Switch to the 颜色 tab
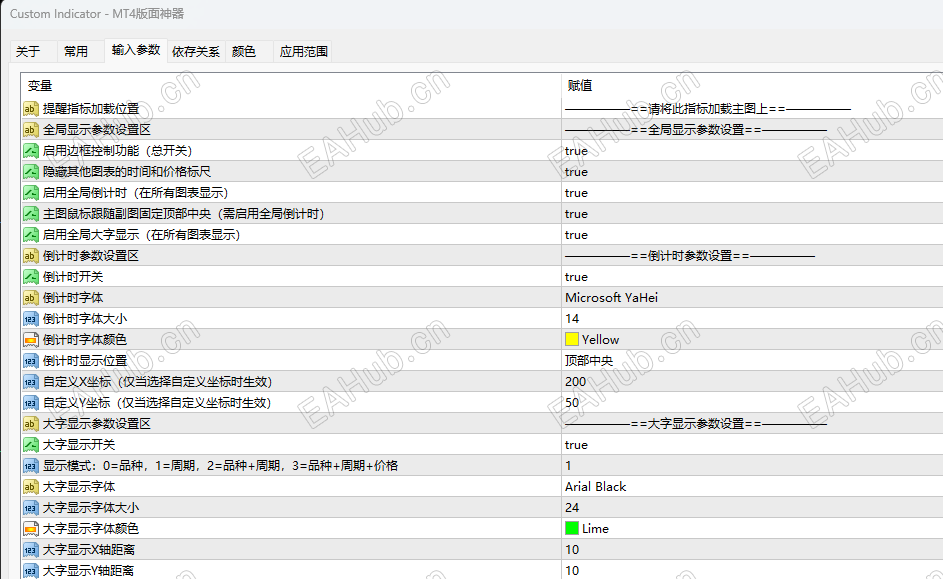Viewport: 943px width, 579px height. coord(249,52)
